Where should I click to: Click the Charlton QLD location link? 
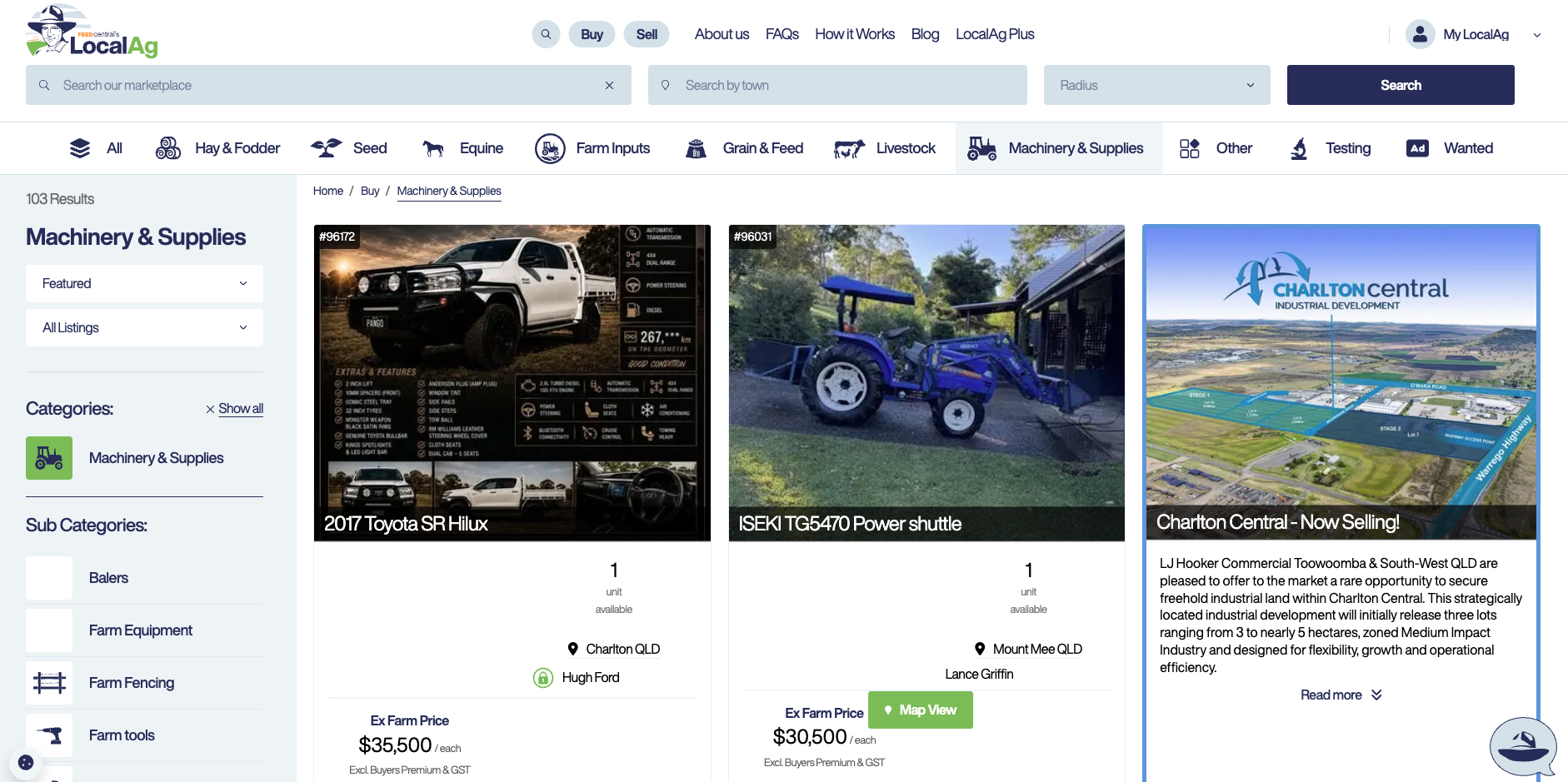coord(622,649)
